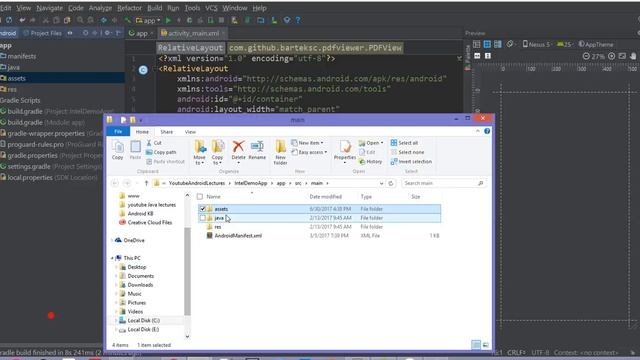640x360 pixels.
Task: Open the Refactor menu
Action: coord(129,8)
